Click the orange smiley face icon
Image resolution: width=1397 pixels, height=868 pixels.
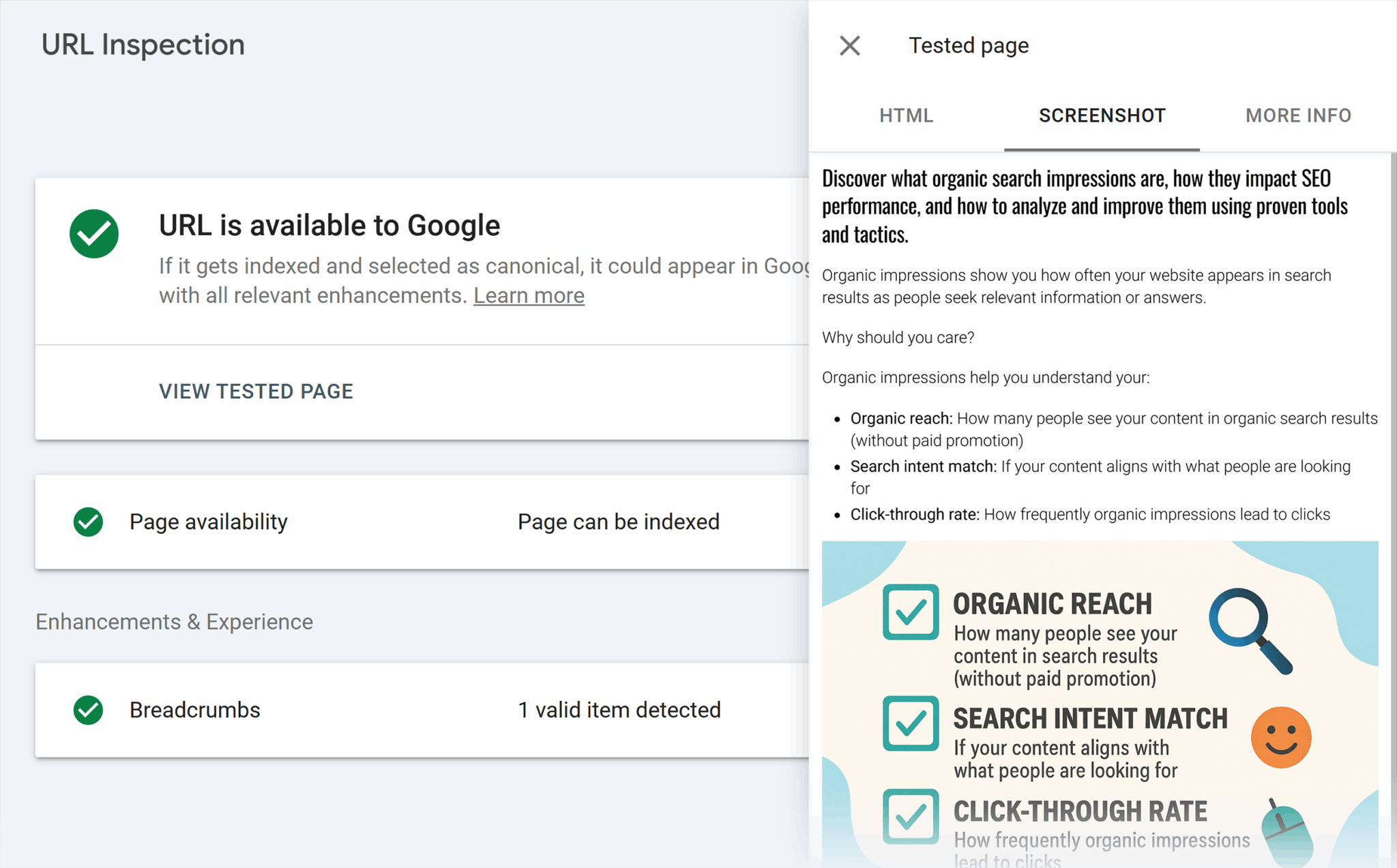click(1280, 737)
